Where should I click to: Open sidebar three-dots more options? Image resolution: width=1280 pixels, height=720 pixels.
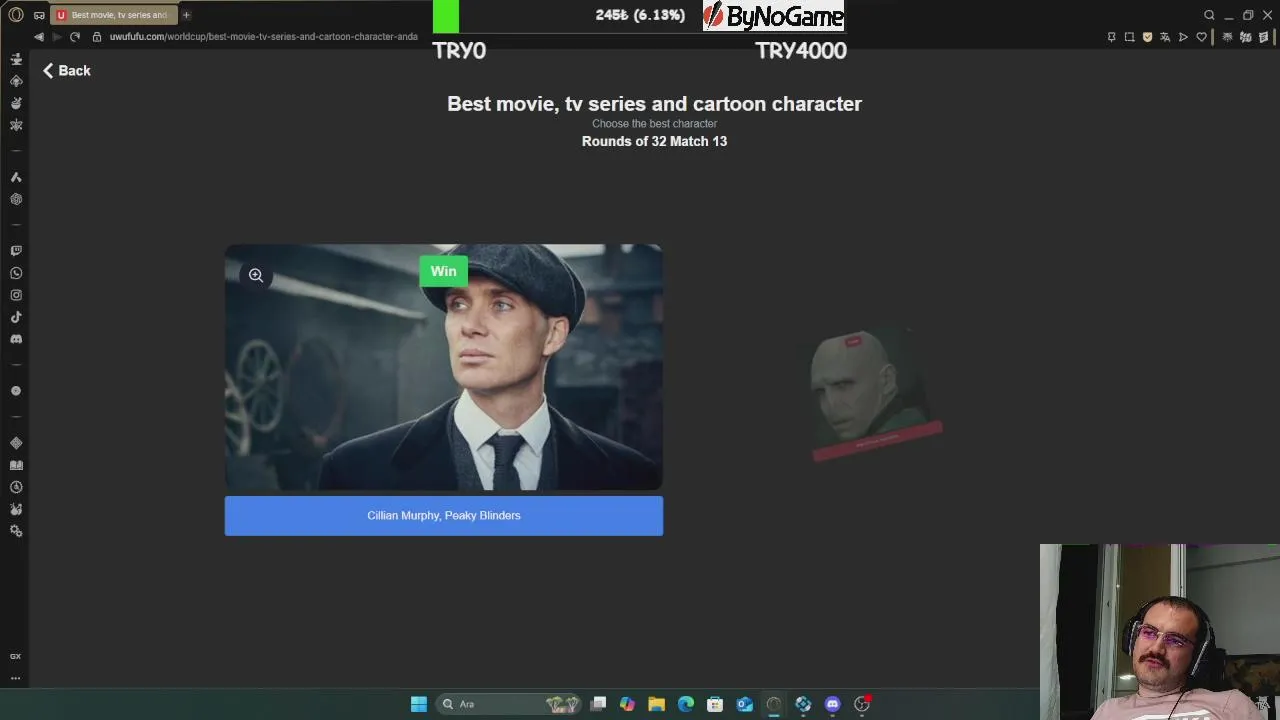tap(15, 678)
